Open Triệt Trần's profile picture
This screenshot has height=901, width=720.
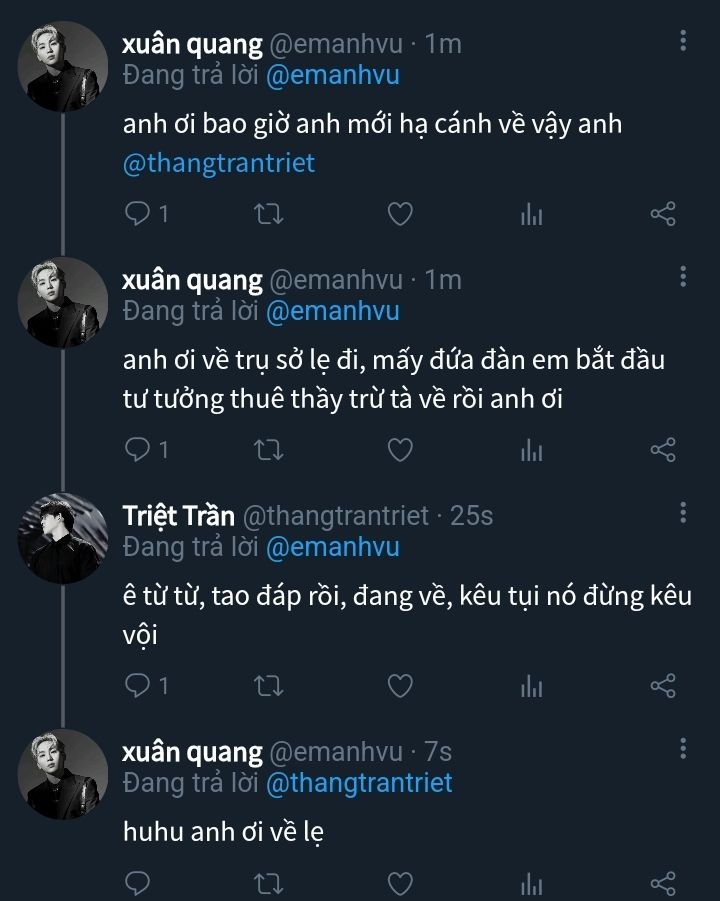click(64, 538)
